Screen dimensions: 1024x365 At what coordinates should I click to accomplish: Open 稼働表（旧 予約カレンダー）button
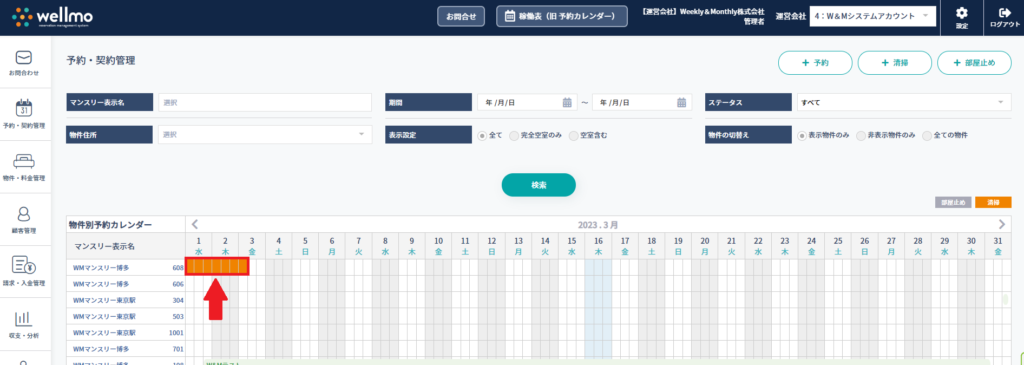[x=562, y=16]
